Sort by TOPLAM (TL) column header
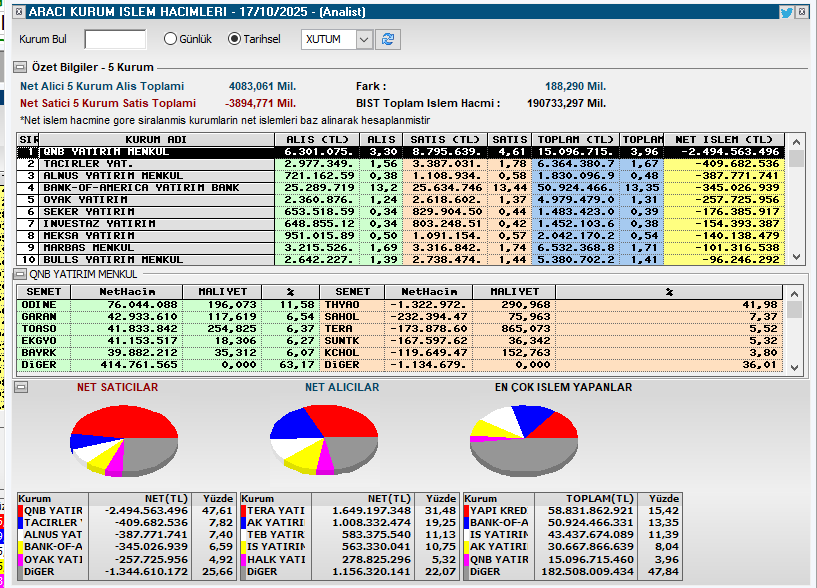817x588 pixels. tap(575, 139)
